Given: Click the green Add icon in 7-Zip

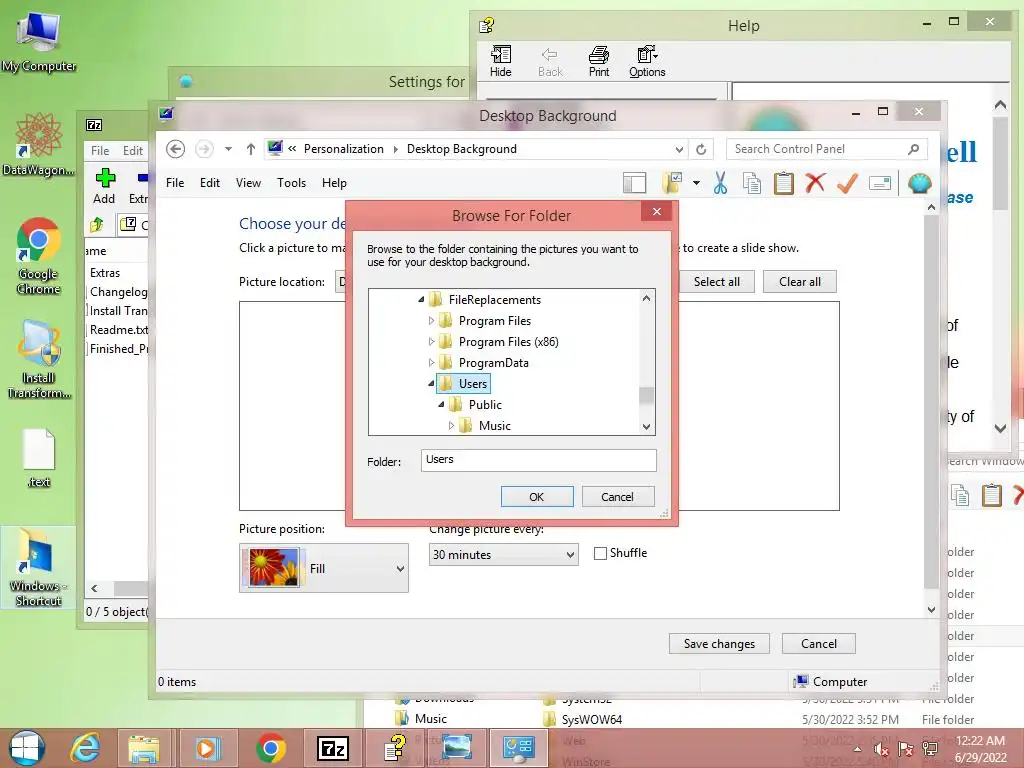Looking at the screenshot, I should (104, 185).
